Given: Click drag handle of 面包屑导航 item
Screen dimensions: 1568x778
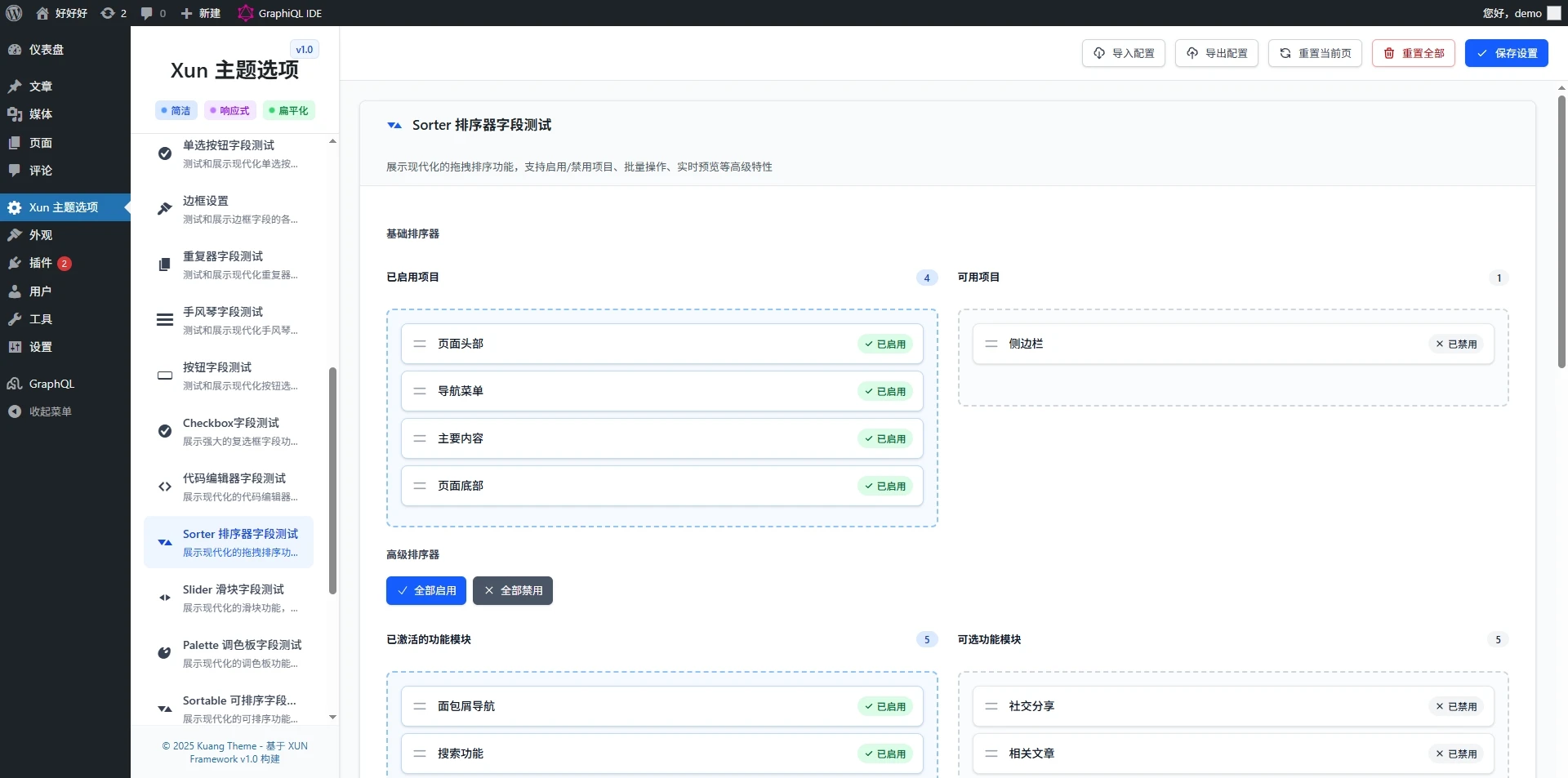Looking at the screenshot, I should 420,707.
